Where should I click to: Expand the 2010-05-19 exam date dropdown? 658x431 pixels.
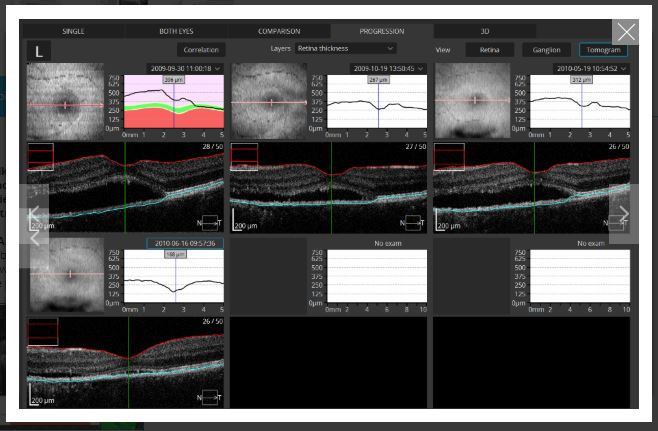pyautogui.click(x=590, y=68)
